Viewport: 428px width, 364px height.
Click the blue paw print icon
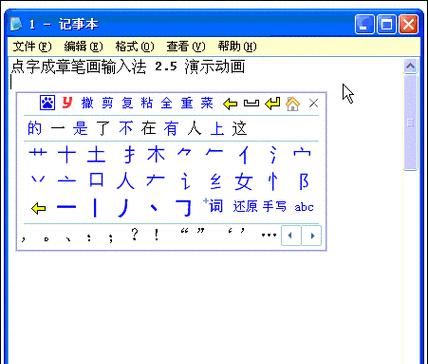pyautogui.click(x=47, y=103)
